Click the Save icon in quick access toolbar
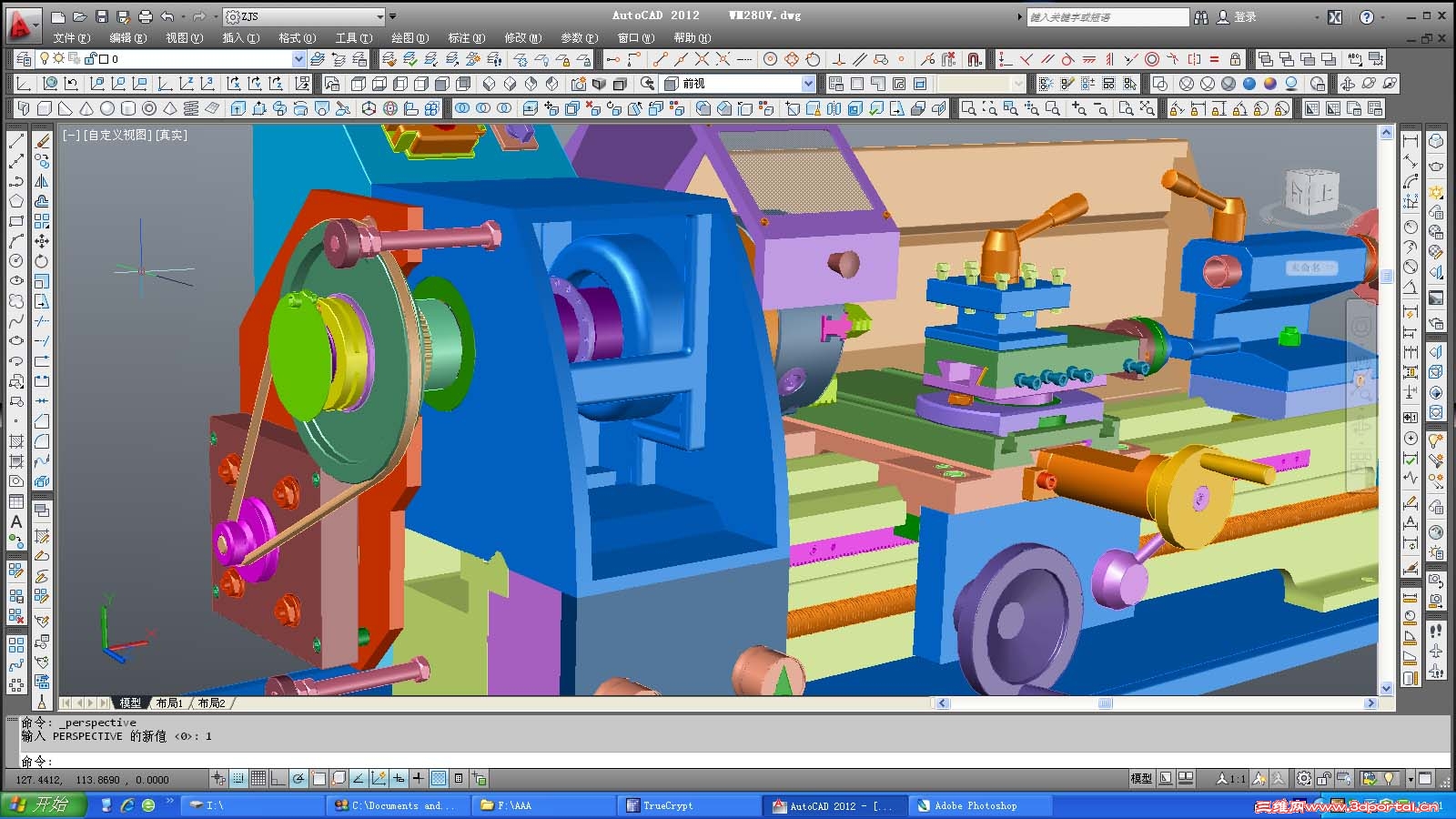The width and height of the screenshot is (1456, 819). point(101,16)
